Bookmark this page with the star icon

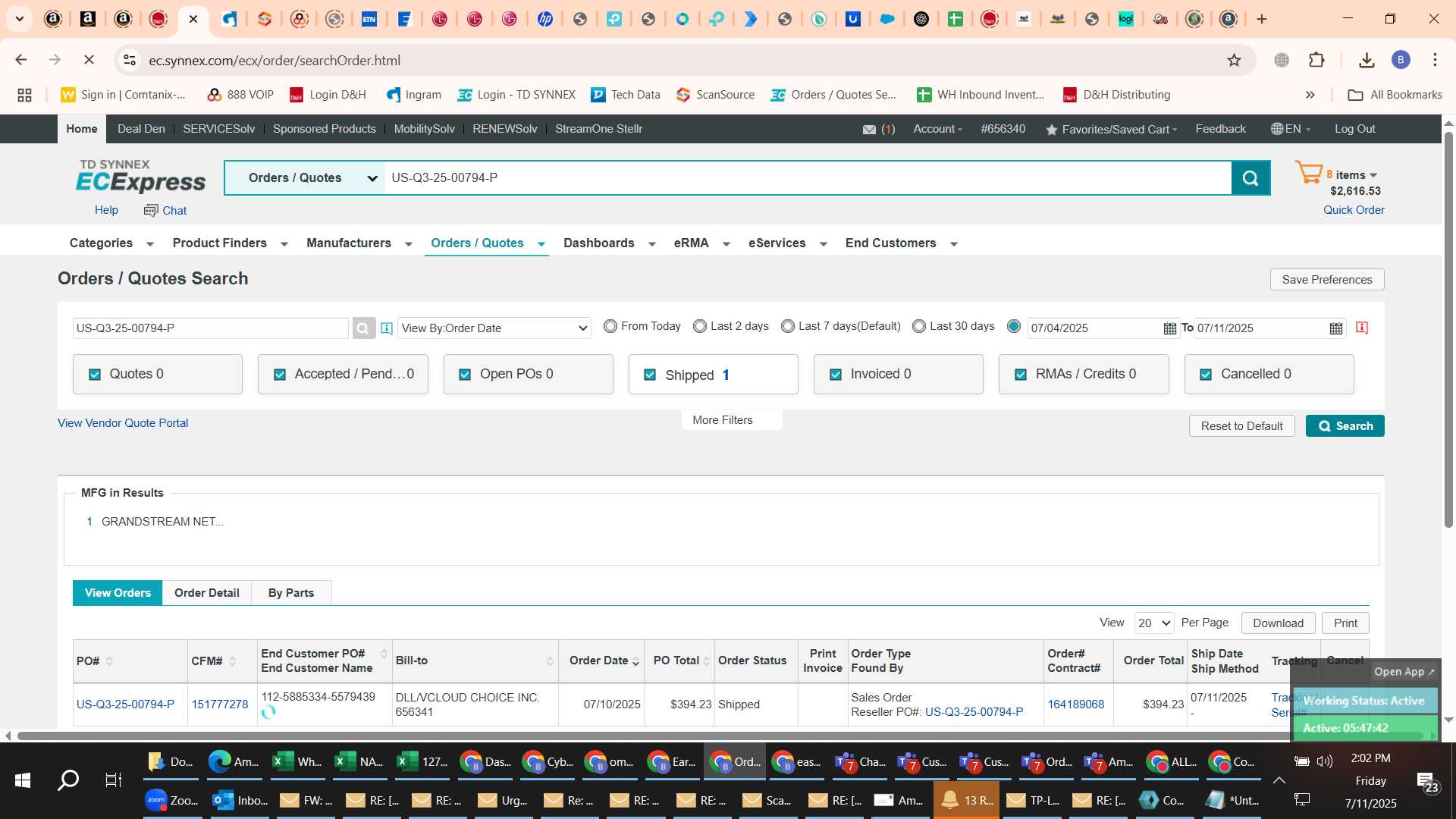click(1234, 60)
